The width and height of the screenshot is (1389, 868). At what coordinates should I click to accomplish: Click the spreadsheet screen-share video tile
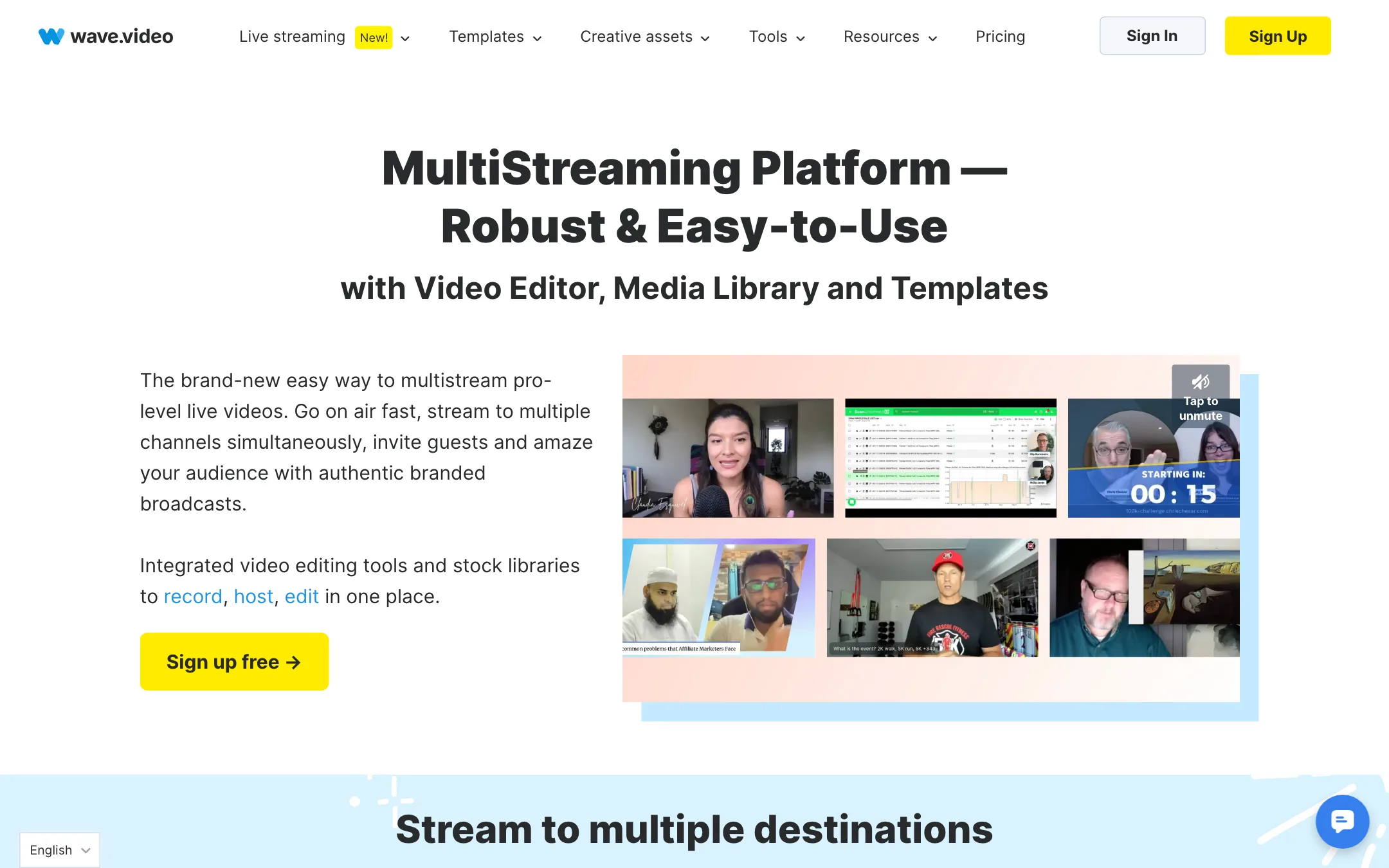(x=950, y=458)
